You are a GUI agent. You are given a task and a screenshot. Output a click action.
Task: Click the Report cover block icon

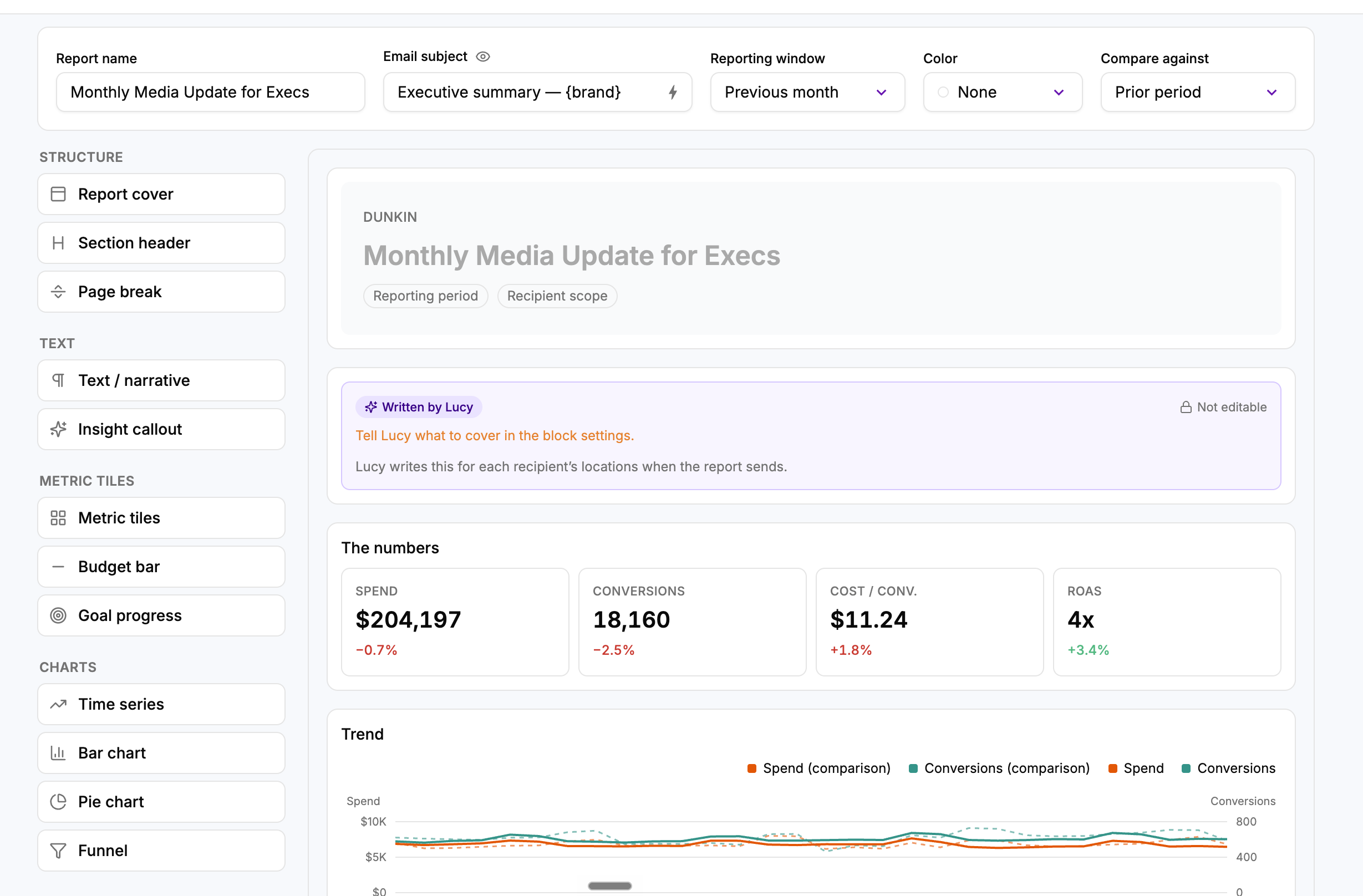(58, 194)
